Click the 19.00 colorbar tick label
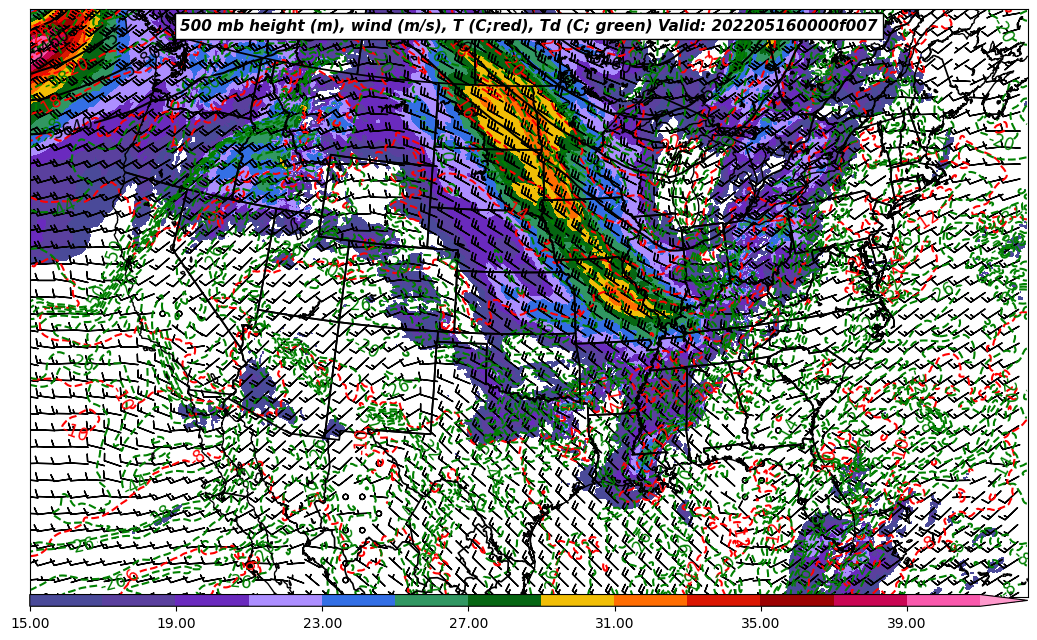The image size is (1037, 640). (x=176, y=623)
